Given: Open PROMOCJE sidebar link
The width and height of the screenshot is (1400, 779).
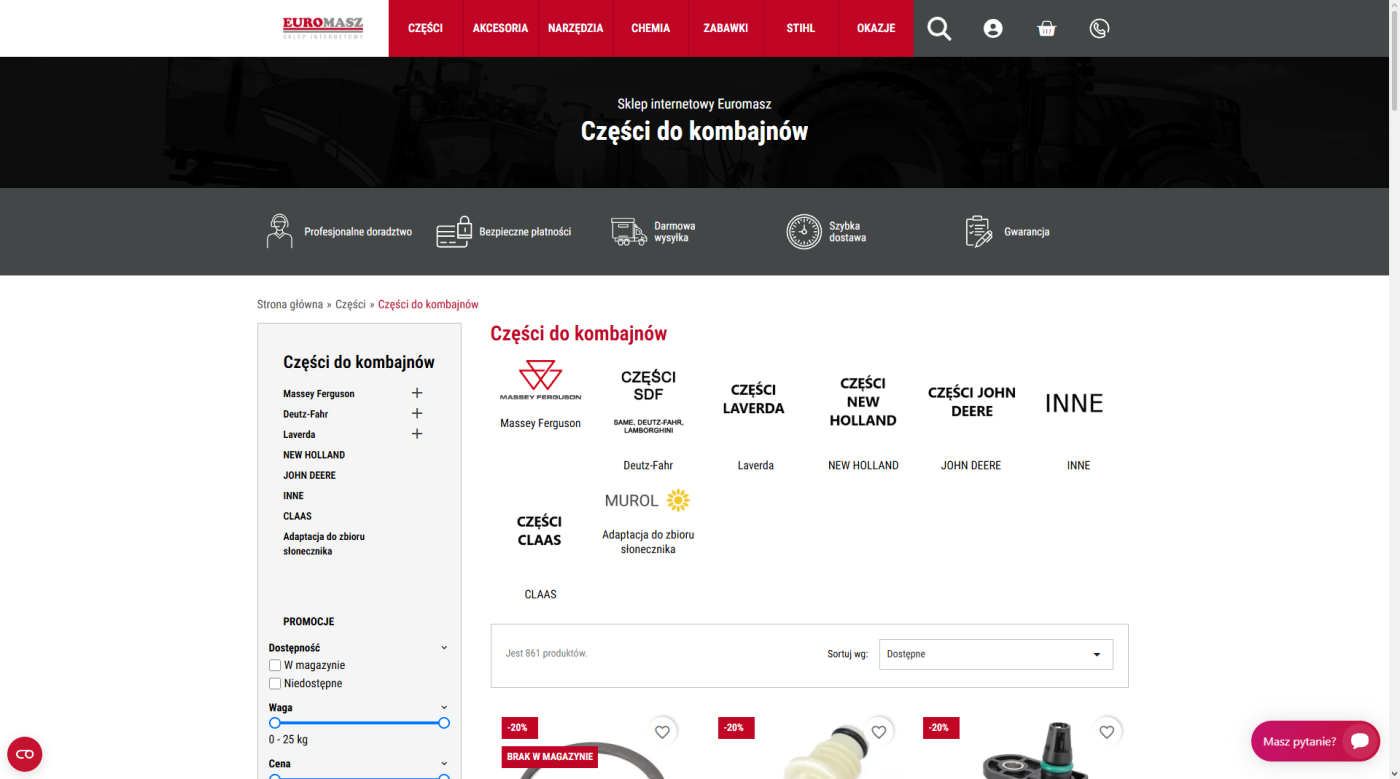Looking at the screenshot, I should [308, 621].
